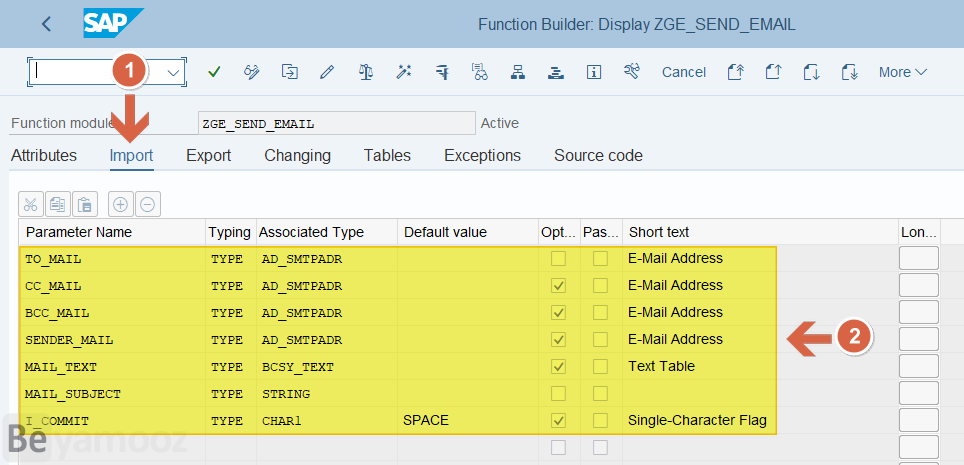Switch to the Tables tab
This screenshot has height=465, width=964.
pos(387,156)
